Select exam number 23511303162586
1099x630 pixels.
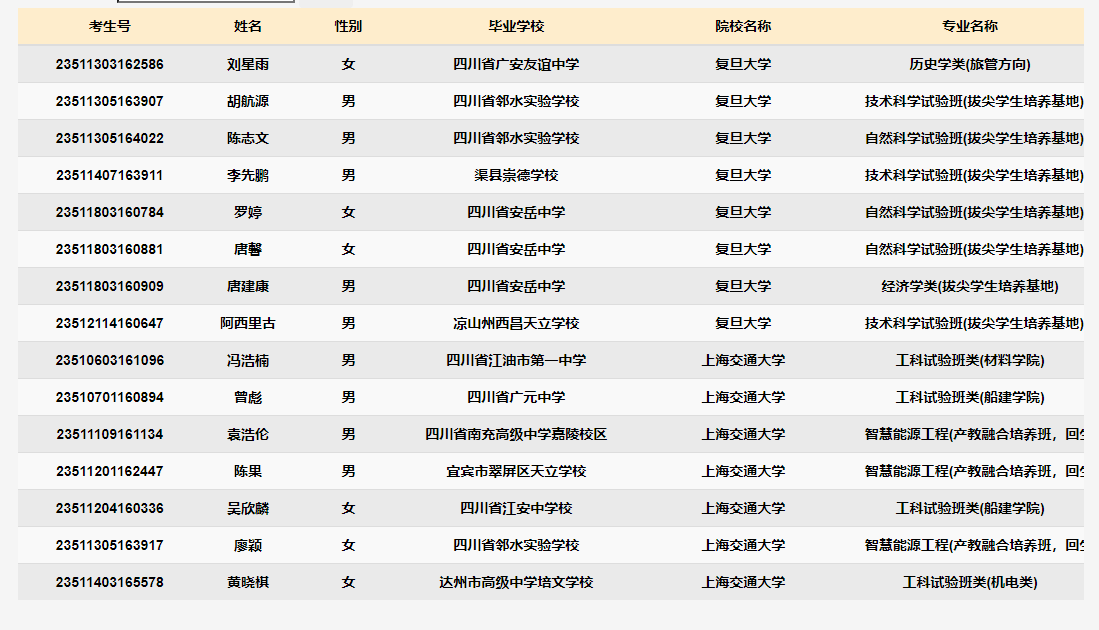click(109, 64)
